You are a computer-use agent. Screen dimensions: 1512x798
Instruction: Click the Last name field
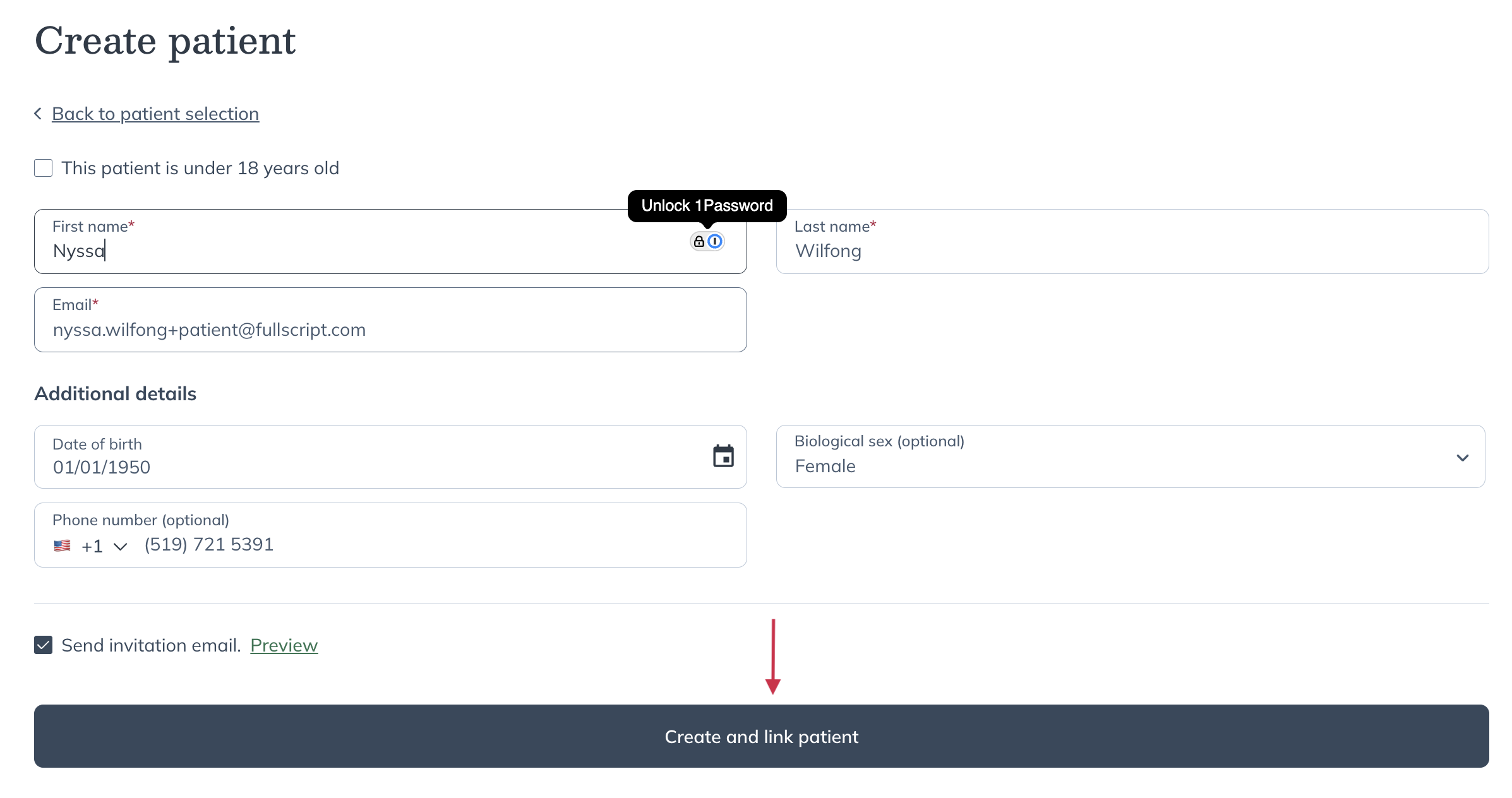[x=1131, y=251]
